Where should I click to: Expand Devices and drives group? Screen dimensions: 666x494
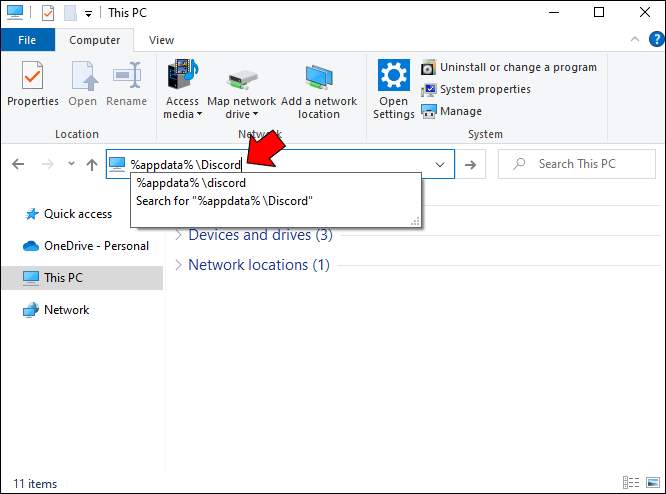pyautogui.click(x=179, y=235)
